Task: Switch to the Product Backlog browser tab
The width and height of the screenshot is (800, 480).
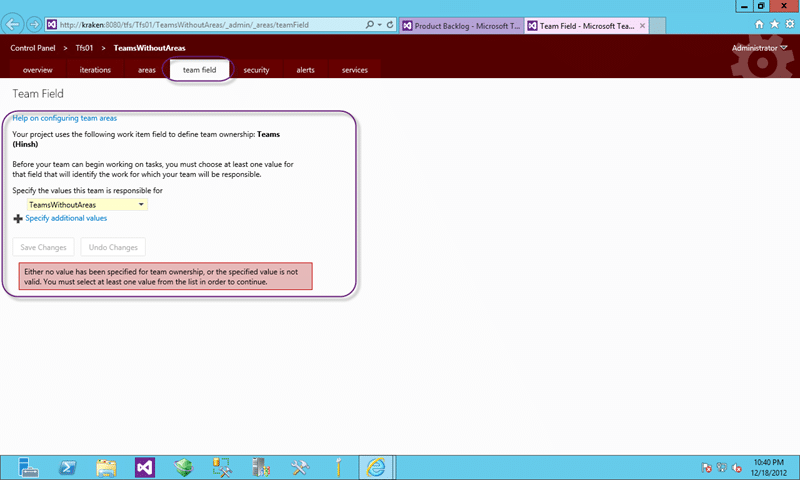Action: (461, 26)
